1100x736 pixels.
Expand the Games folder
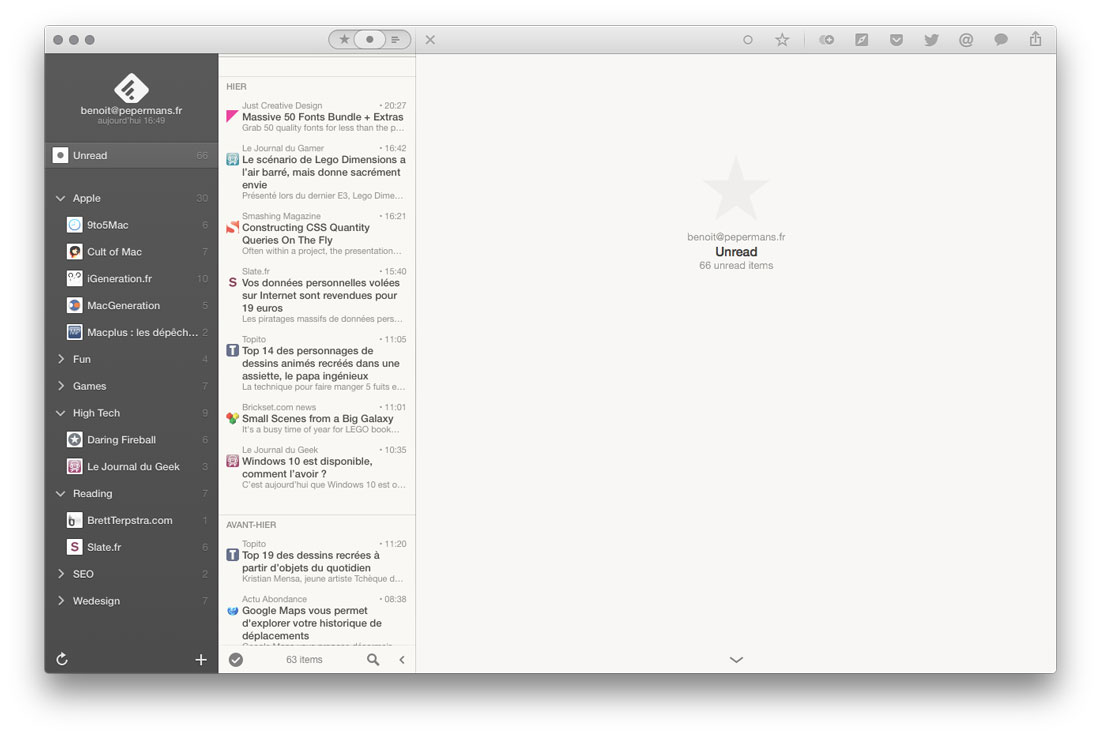click(60, 386)
